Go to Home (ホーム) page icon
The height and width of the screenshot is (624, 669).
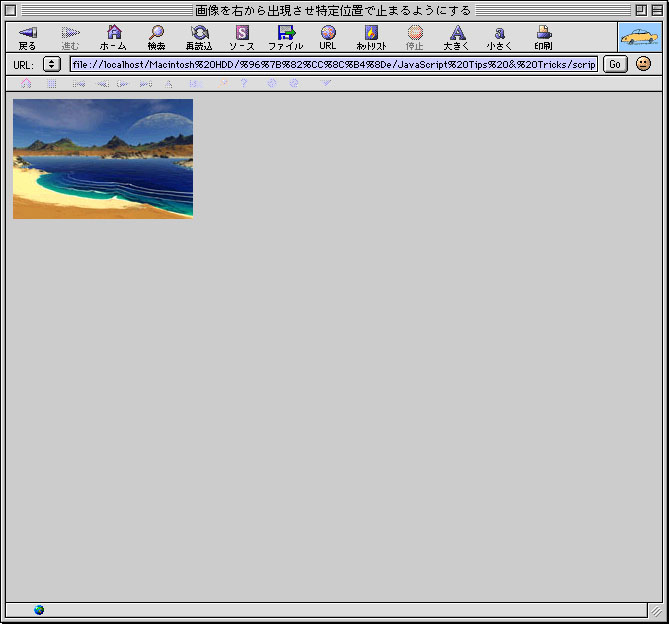114,32
